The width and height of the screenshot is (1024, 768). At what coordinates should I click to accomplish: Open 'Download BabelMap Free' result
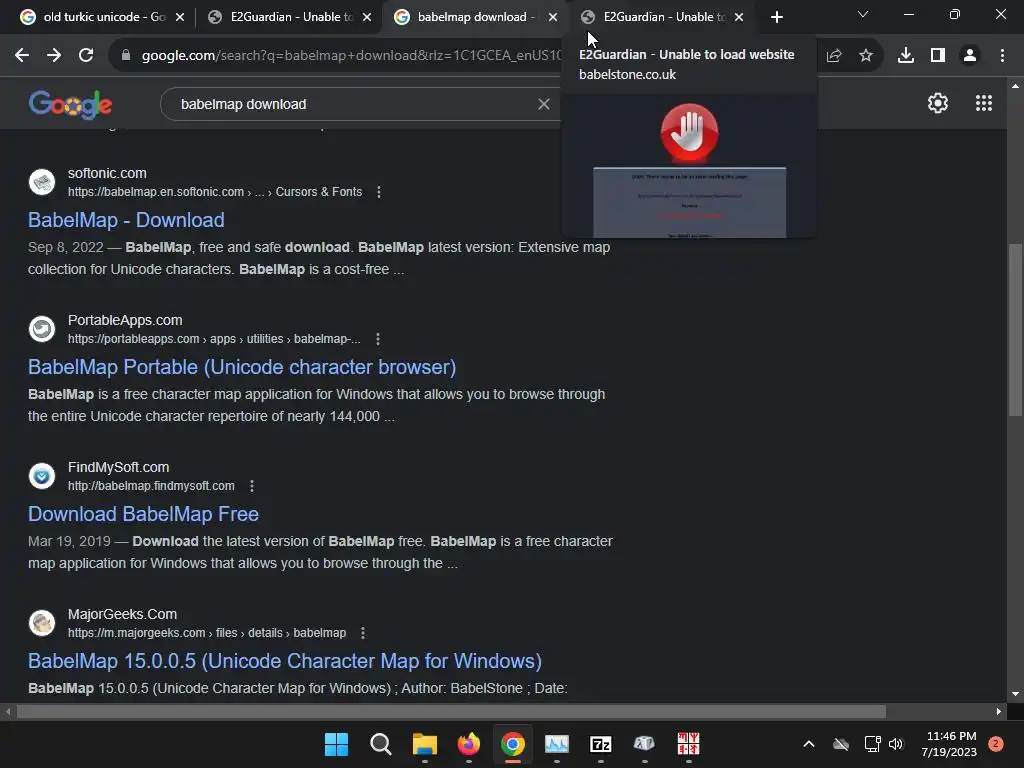click(143, 514)
